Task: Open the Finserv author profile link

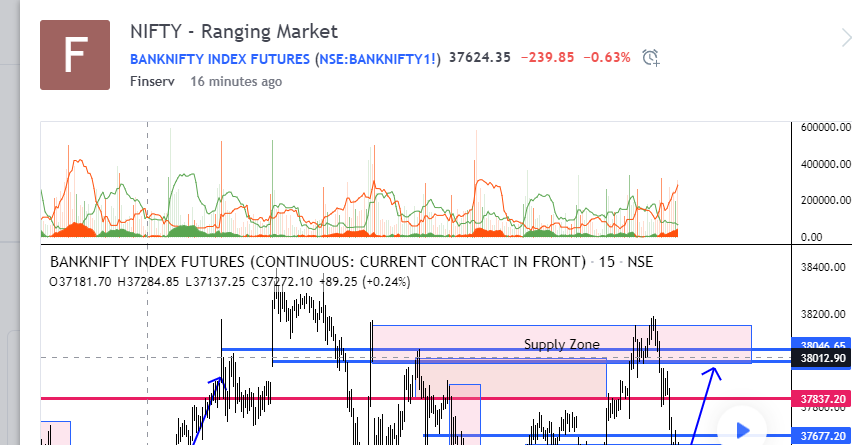Action: click(x=152, y=81)
